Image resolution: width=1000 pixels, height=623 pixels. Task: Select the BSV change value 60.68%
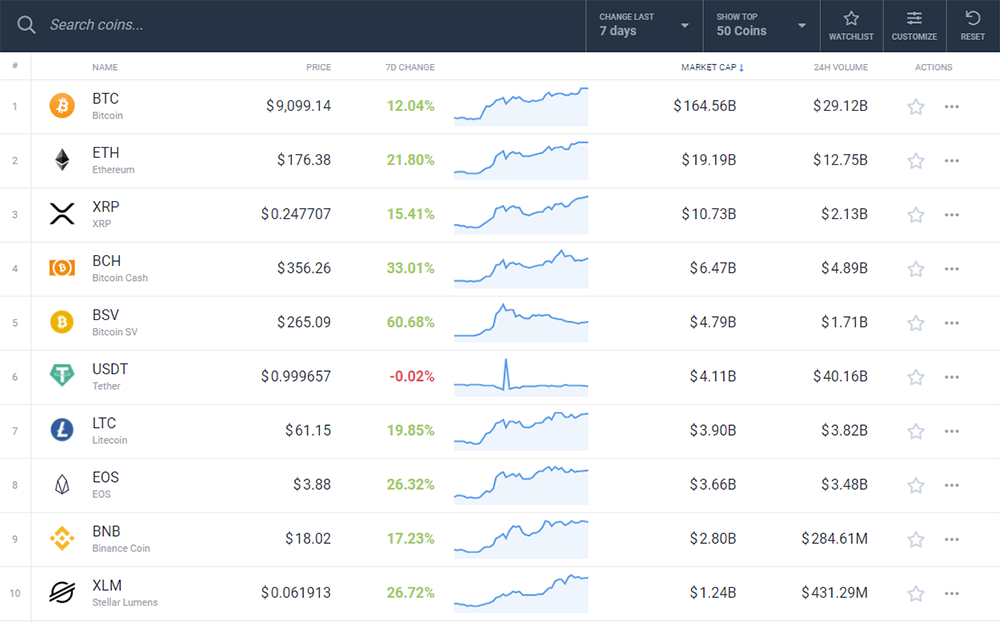click(x=411, y=322)
